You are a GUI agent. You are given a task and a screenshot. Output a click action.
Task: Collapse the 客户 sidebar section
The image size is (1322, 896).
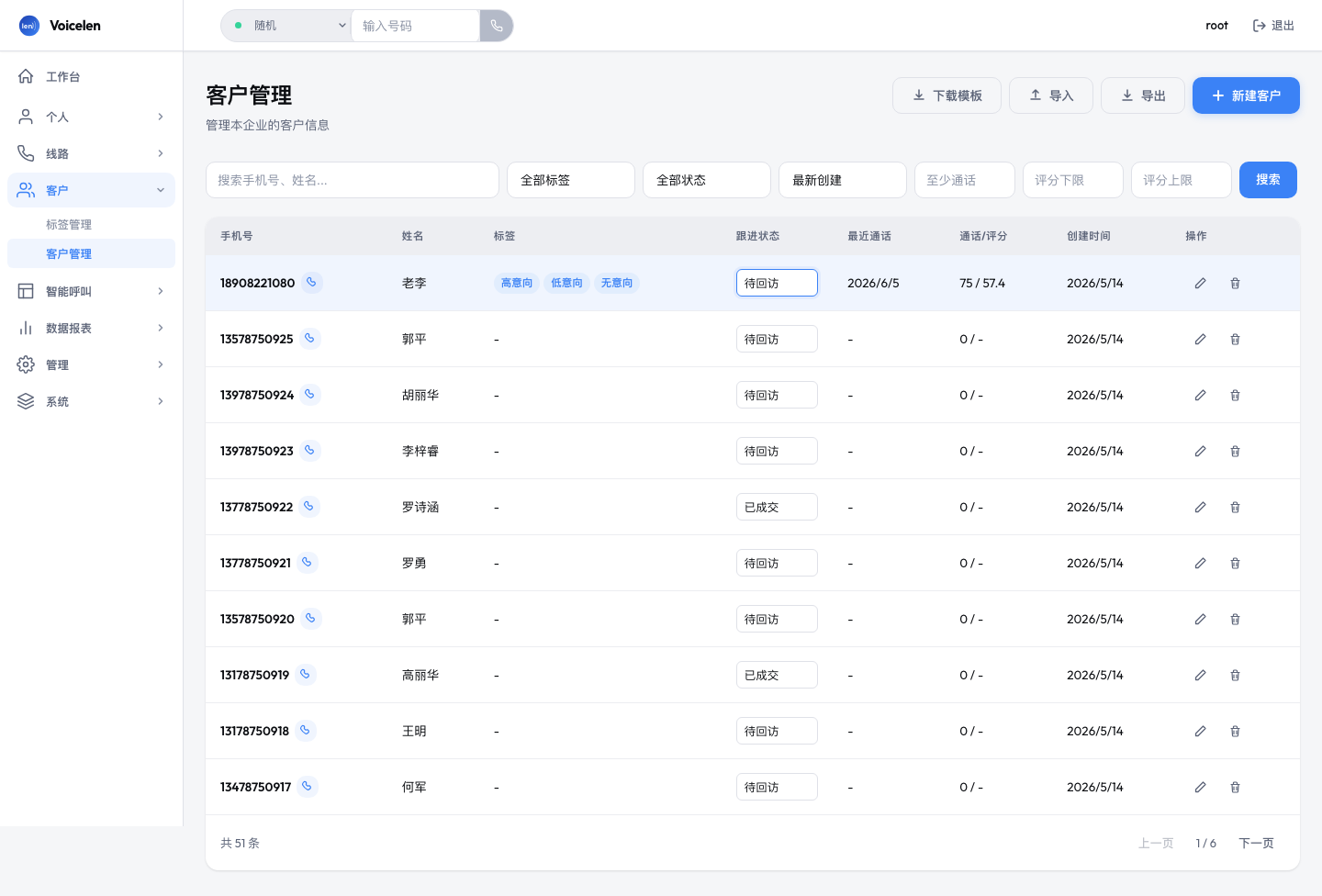point(91,190)
